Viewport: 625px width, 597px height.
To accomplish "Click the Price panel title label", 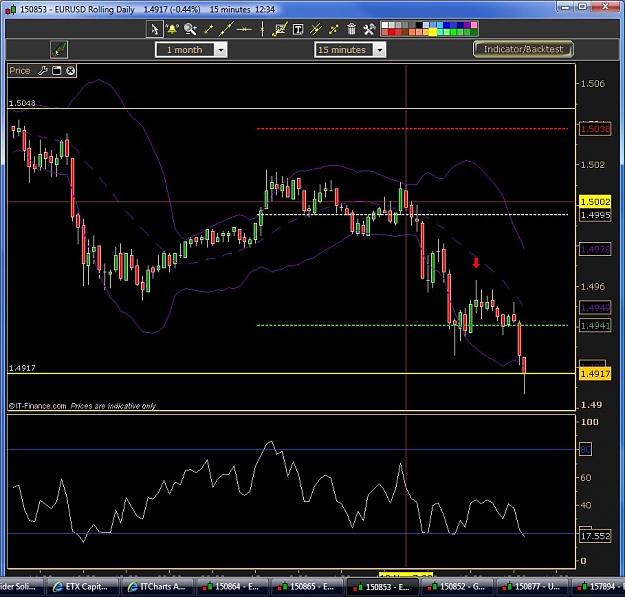I will point(20,71).
